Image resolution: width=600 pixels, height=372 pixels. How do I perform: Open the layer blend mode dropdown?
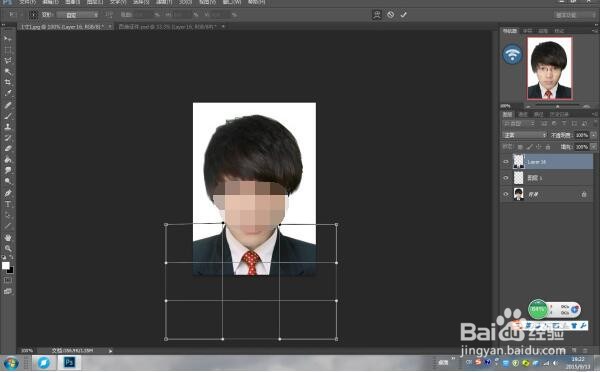tap(525, 135)
